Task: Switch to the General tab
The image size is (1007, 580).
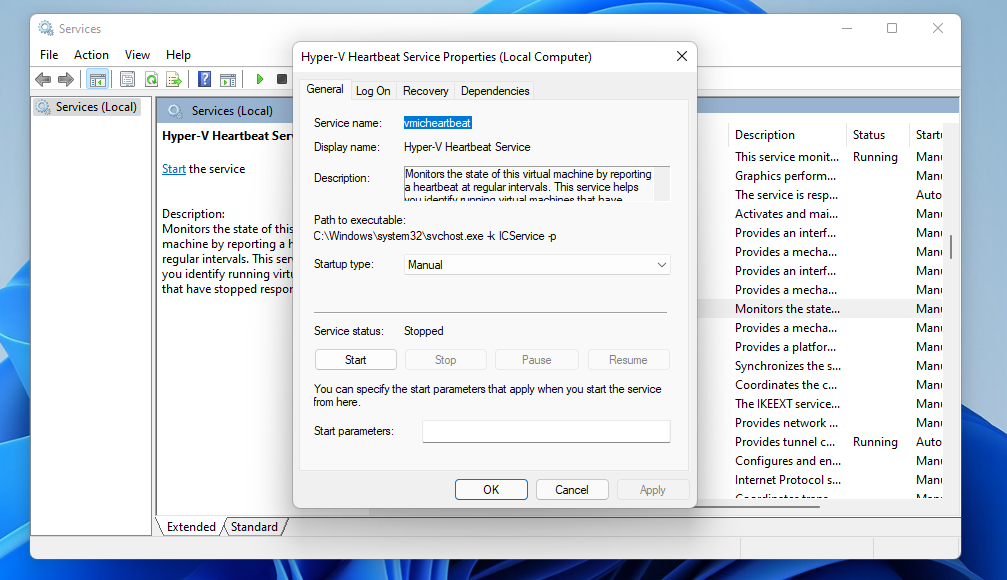Action: [x=324, y=89]
